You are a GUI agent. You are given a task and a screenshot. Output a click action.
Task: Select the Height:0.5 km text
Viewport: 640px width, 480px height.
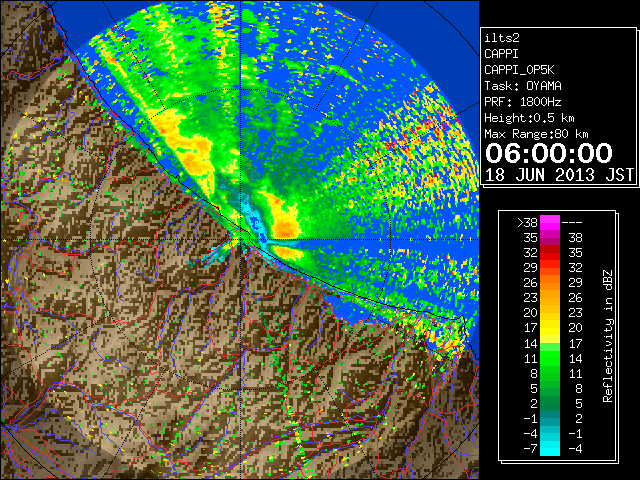coord(529,118)
